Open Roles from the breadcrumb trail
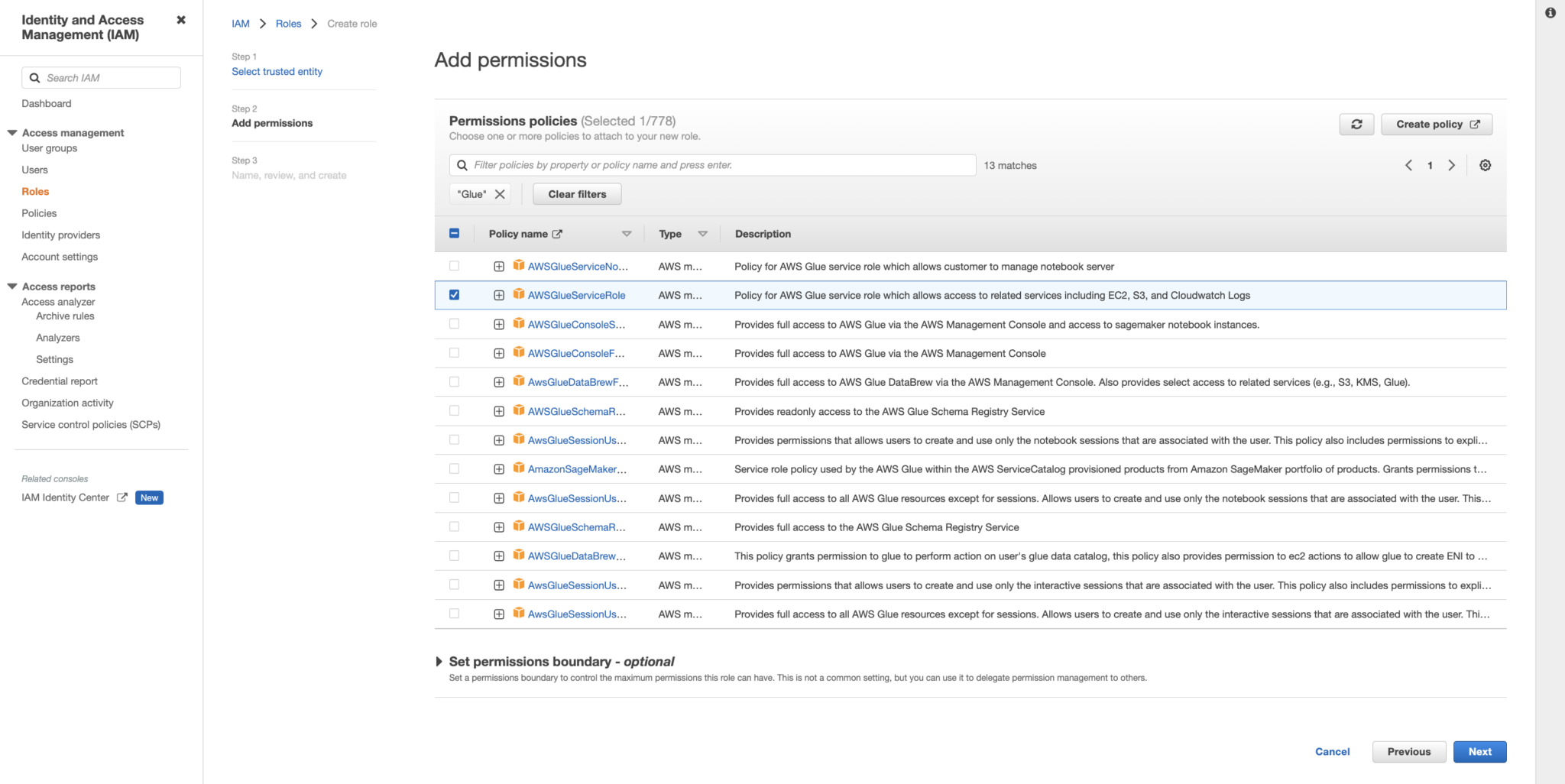Screen dimensions: 1565x784 (x=288, y=23)
